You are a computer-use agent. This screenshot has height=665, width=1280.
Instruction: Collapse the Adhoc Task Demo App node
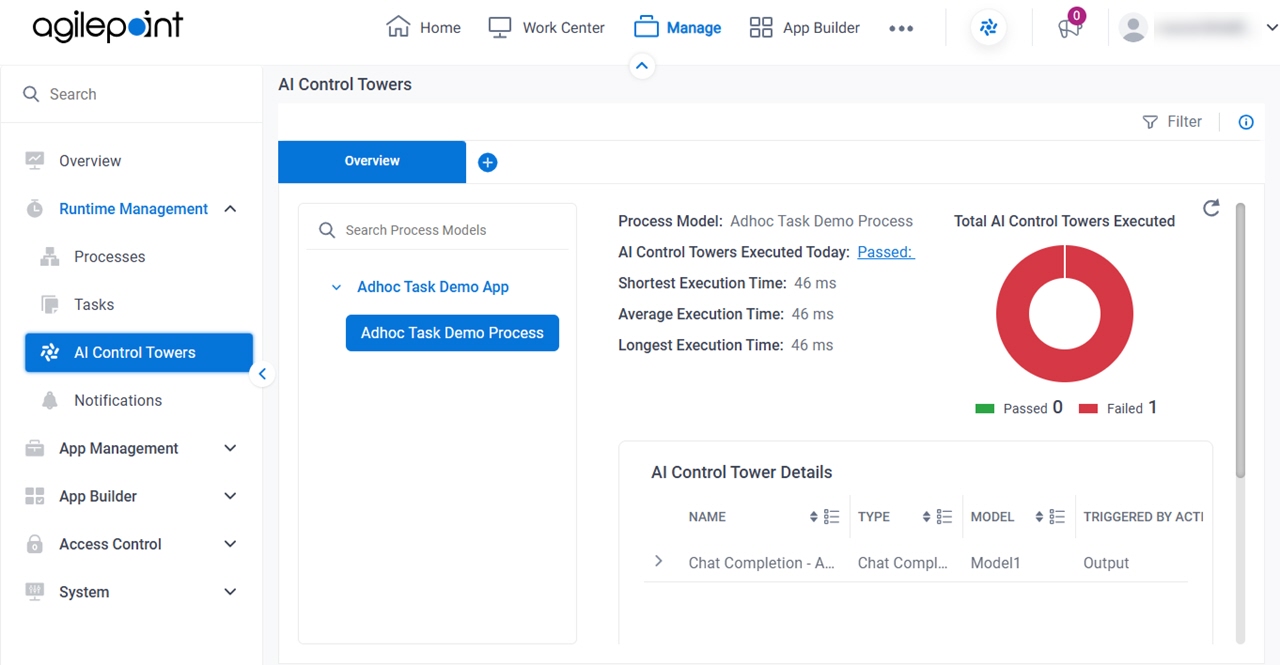pos(336,287)
